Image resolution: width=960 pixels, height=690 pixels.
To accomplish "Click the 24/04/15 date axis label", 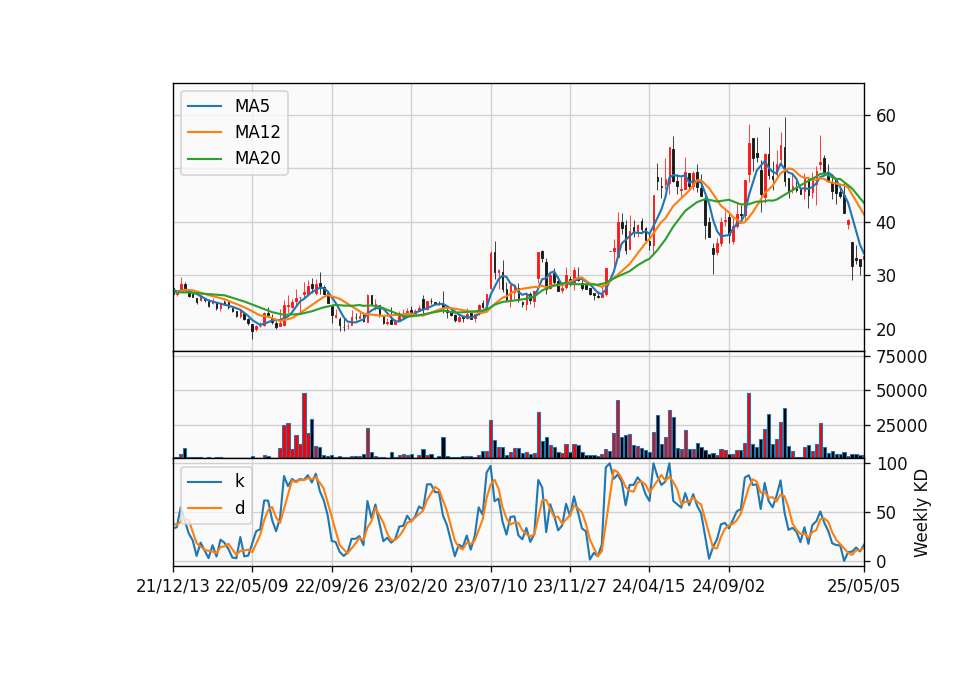I will coord(649,587).
